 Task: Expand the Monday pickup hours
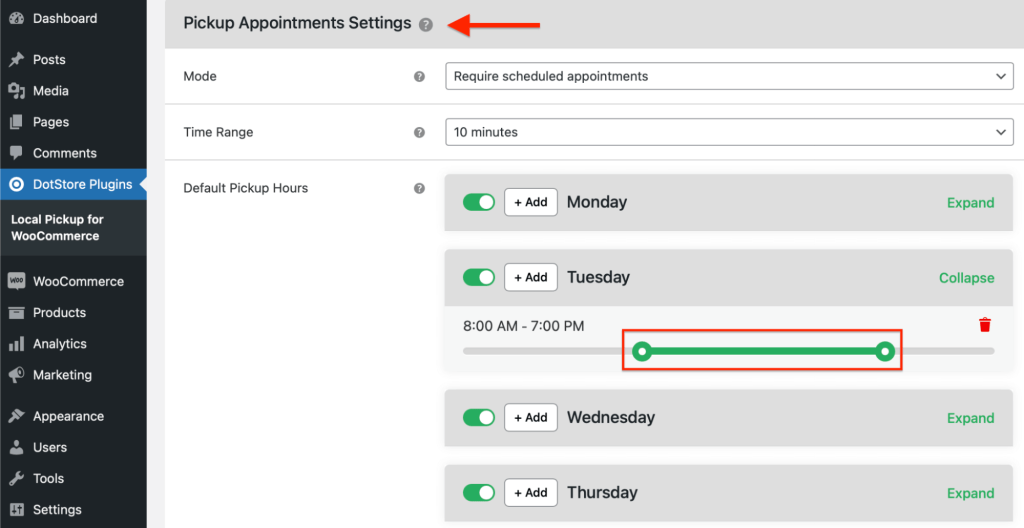pyautogui.click(x=970, y=203)
